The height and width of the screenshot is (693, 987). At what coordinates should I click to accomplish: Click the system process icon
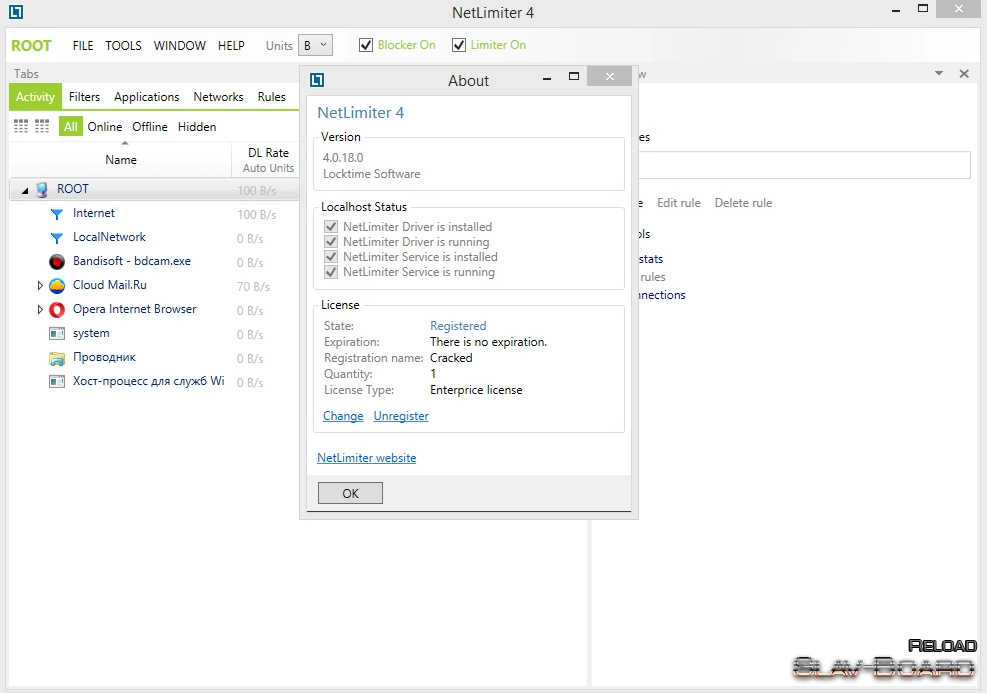tap(57, 334)
